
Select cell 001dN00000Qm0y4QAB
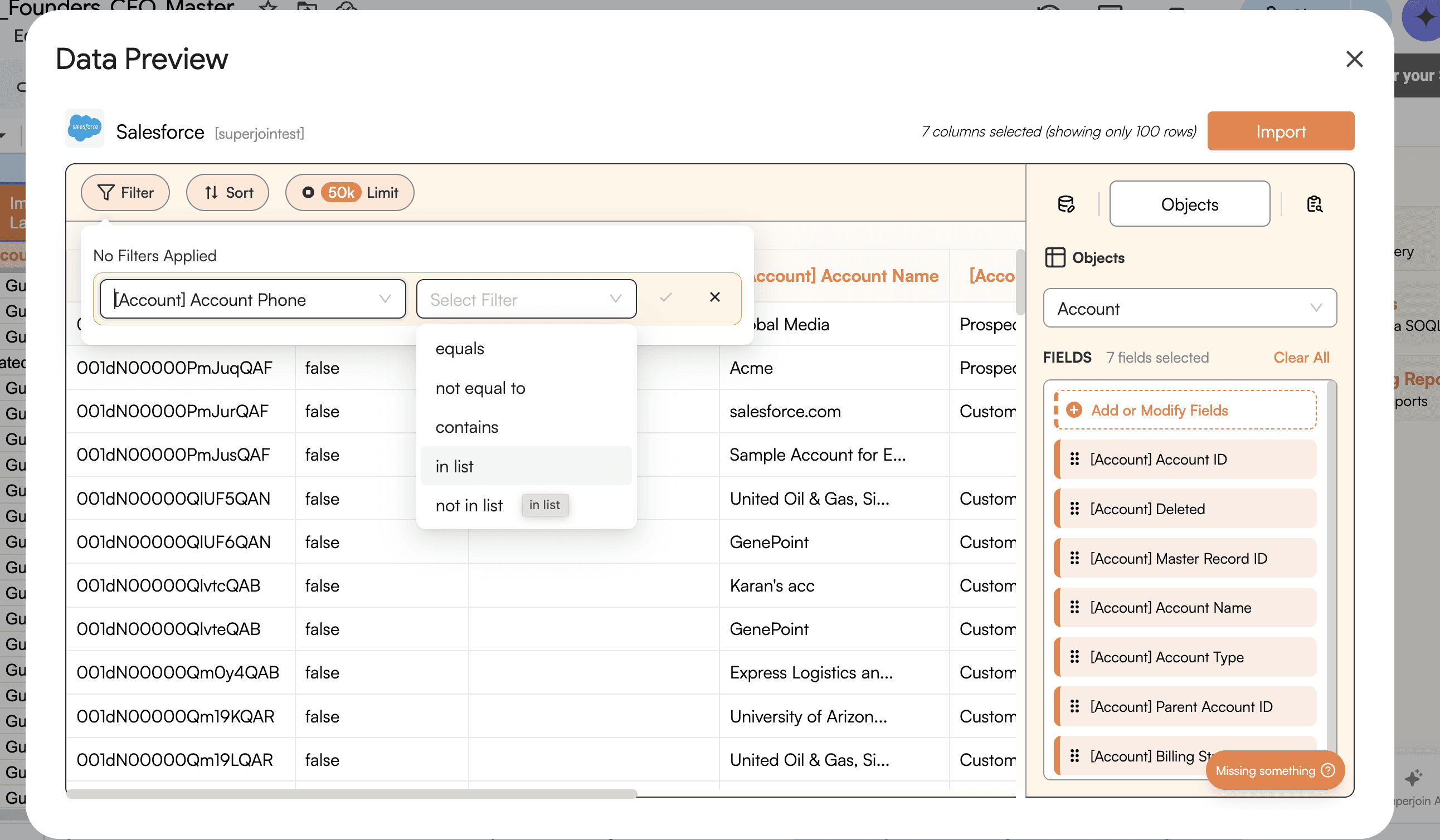181,673
